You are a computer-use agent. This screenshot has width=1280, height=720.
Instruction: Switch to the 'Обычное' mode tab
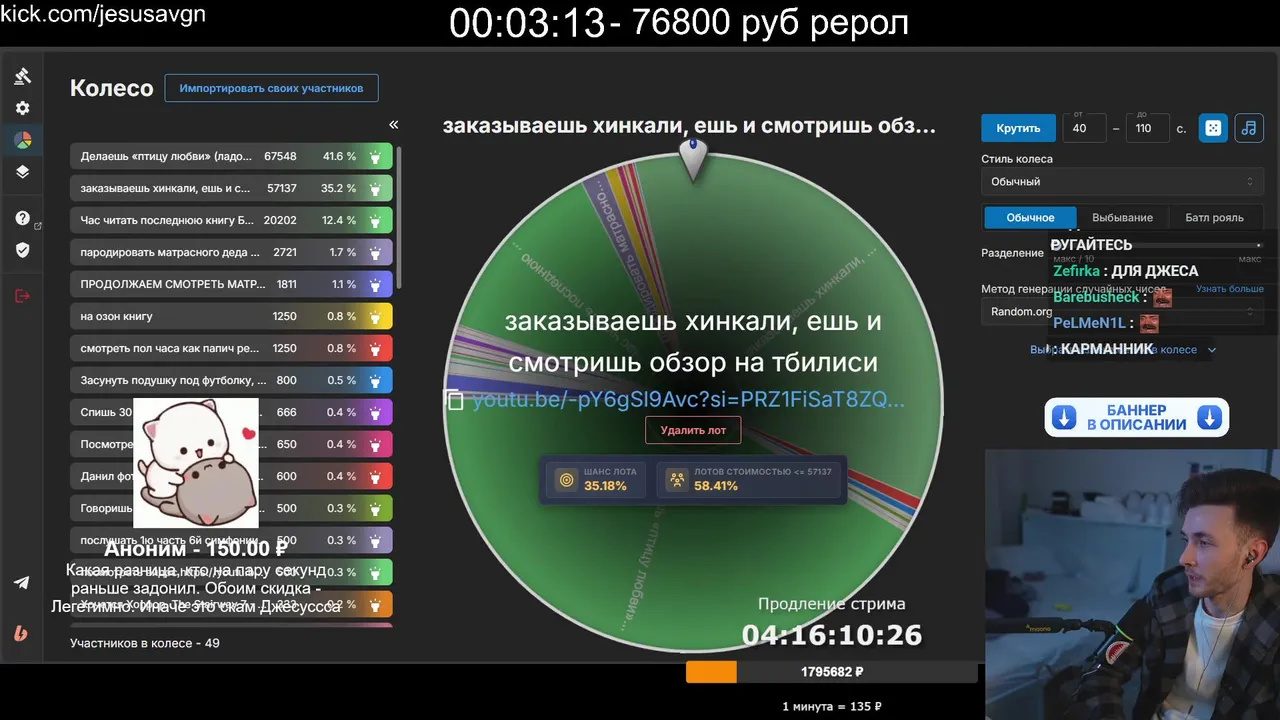(1030, 218)
